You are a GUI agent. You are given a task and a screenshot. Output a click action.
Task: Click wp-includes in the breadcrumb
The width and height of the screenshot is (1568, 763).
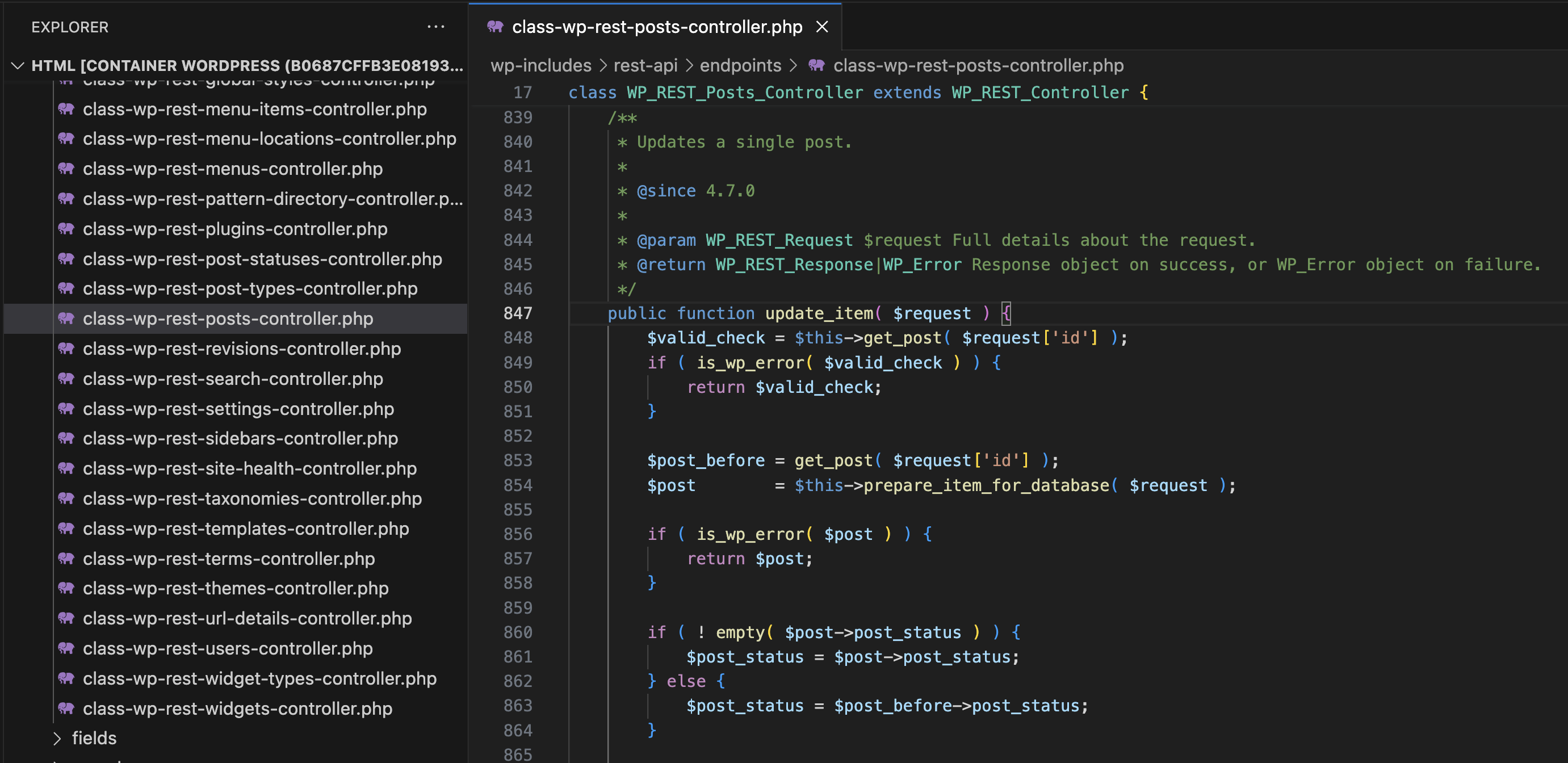pos(540,65)
